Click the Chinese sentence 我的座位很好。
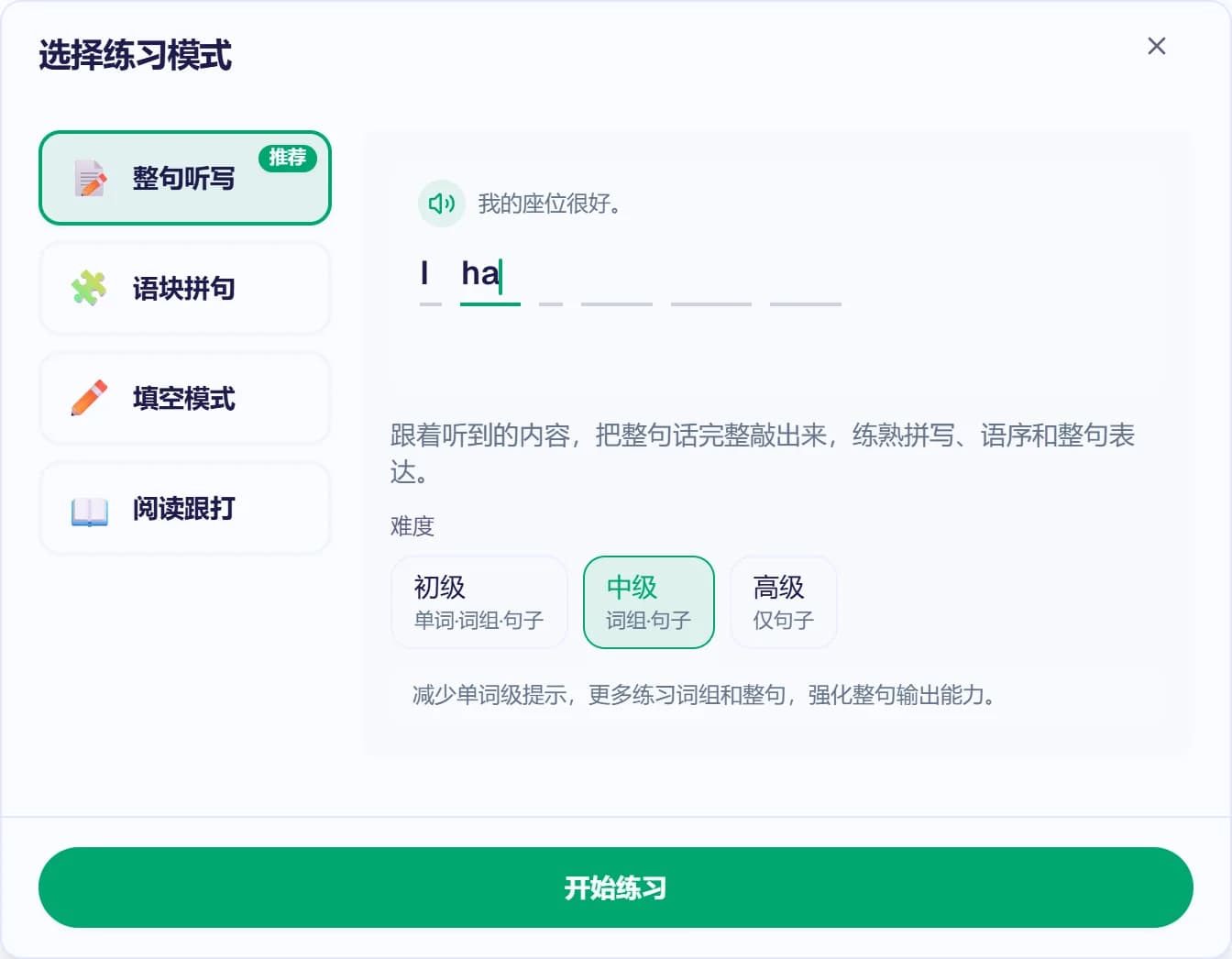Viewport: 1232px width, 959px height. click(x=550, y=204)
